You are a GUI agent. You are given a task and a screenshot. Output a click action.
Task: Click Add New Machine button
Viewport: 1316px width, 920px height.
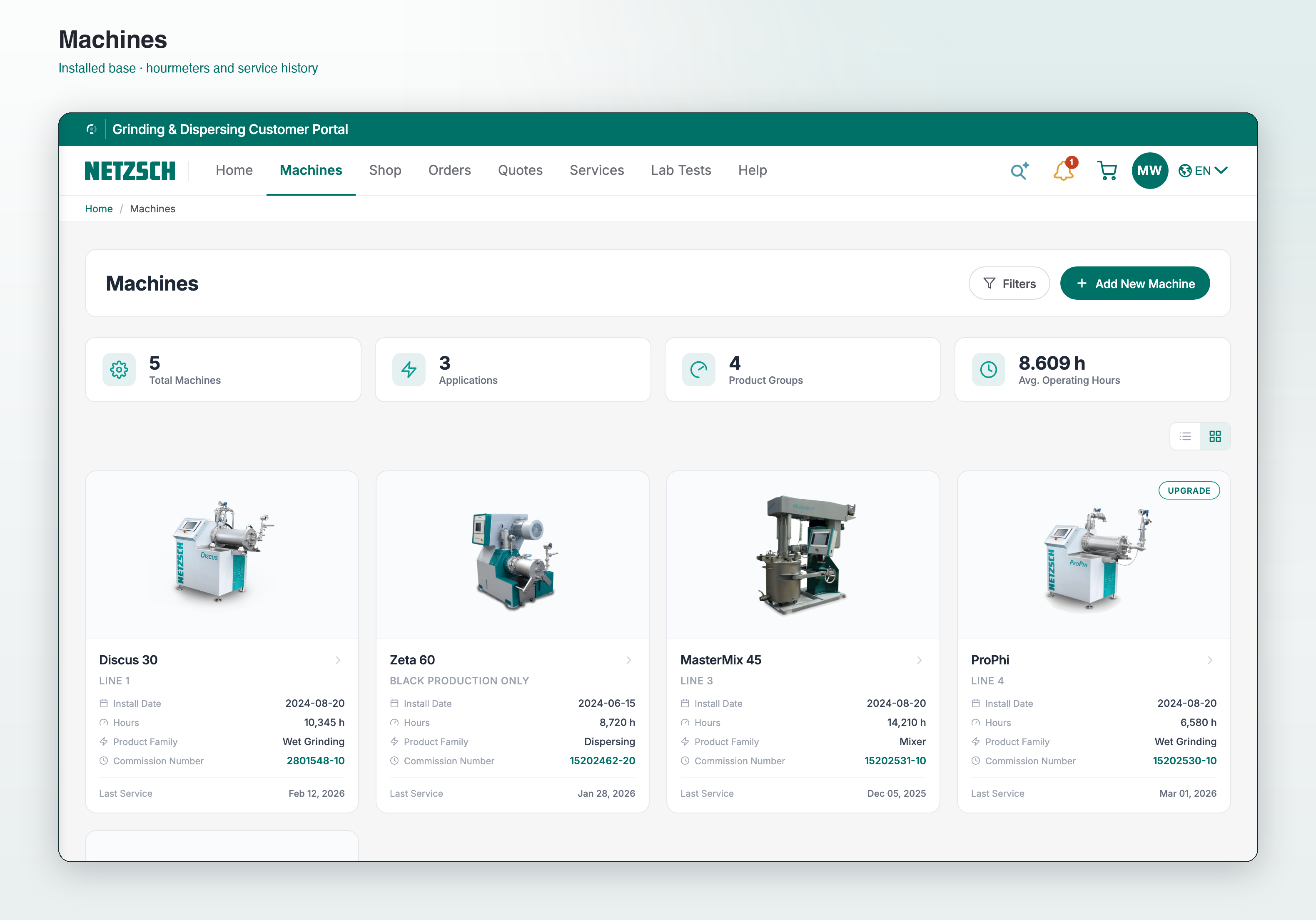pos(1135,283)
